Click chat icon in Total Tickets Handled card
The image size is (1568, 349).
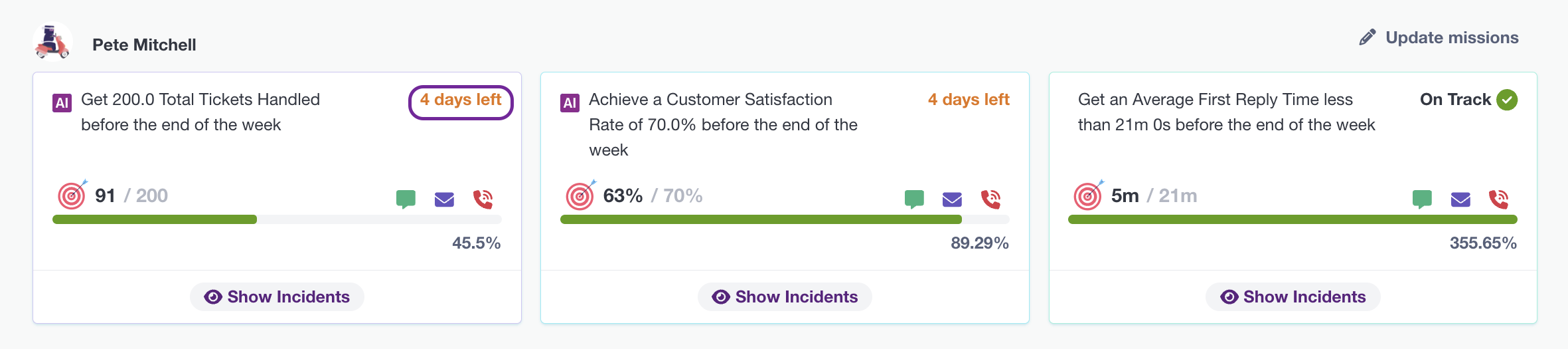406,199
